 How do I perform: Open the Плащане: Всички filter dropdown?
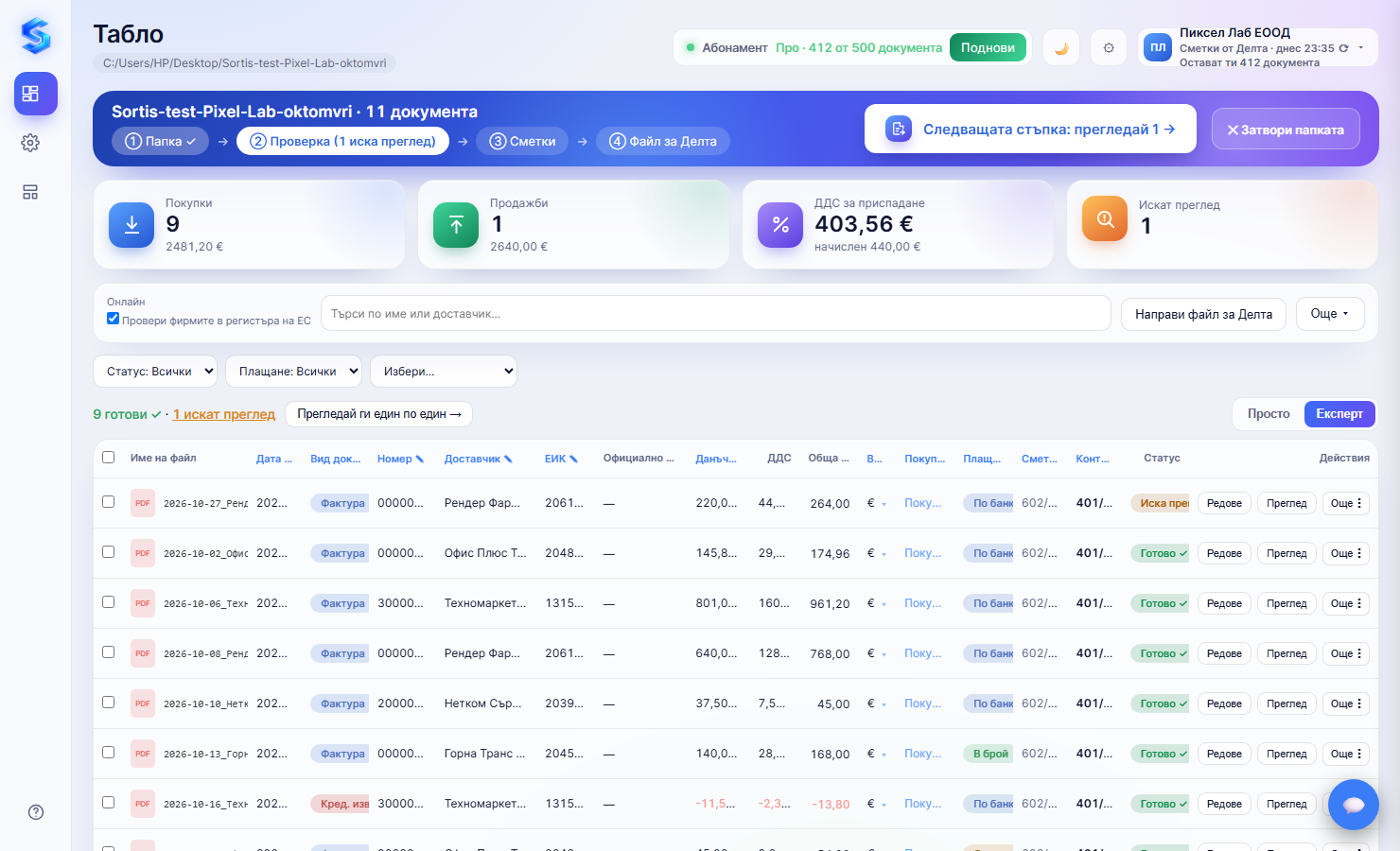[x=293, y=372]
